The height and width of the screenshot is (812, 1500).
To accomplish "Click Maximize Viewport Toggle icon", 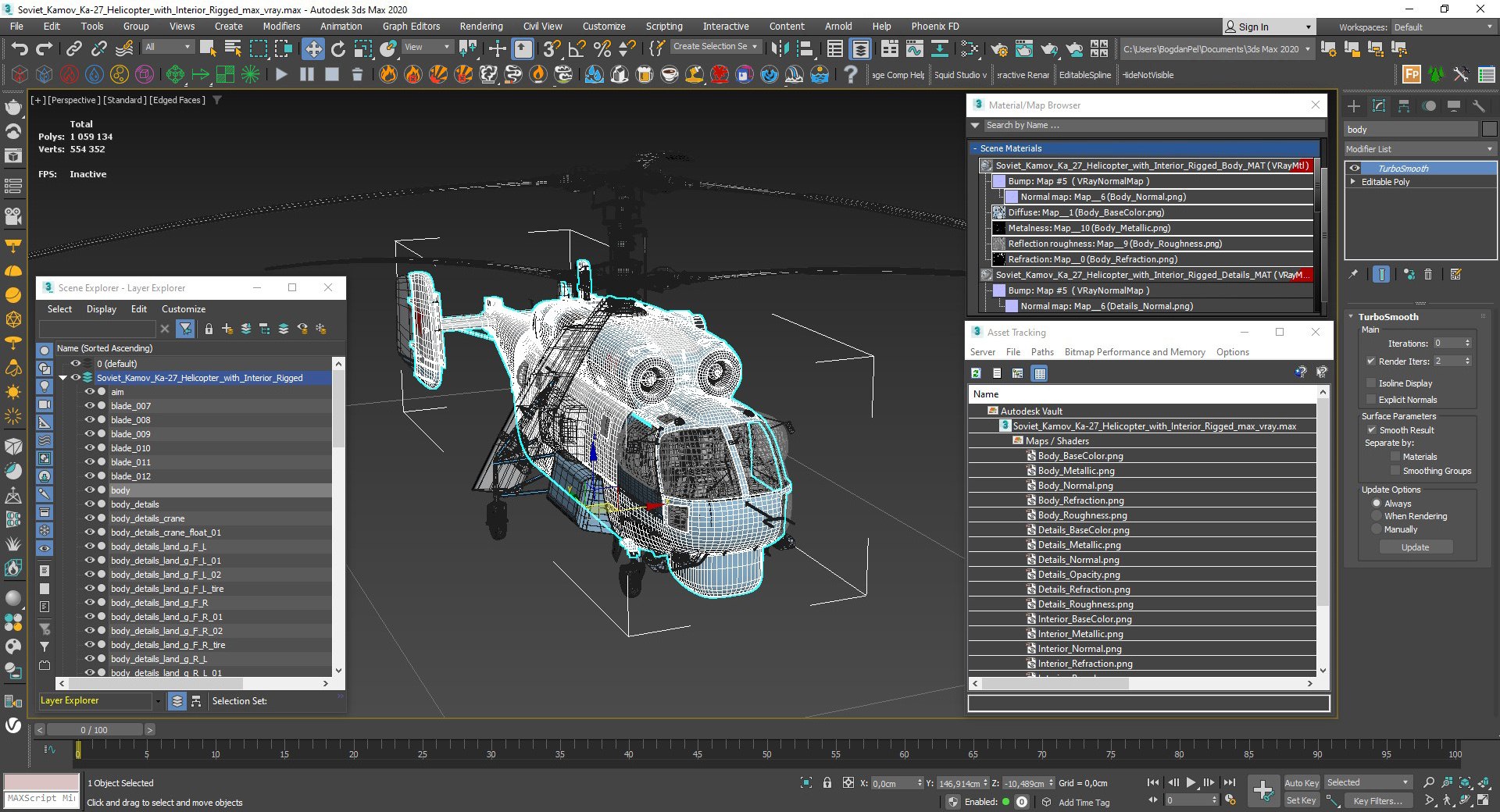I will pos(1483,800).
